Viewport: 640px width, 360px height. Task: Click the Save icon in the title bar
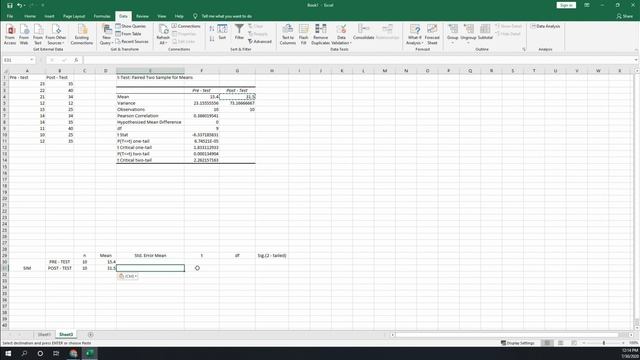tap(9, 5)
